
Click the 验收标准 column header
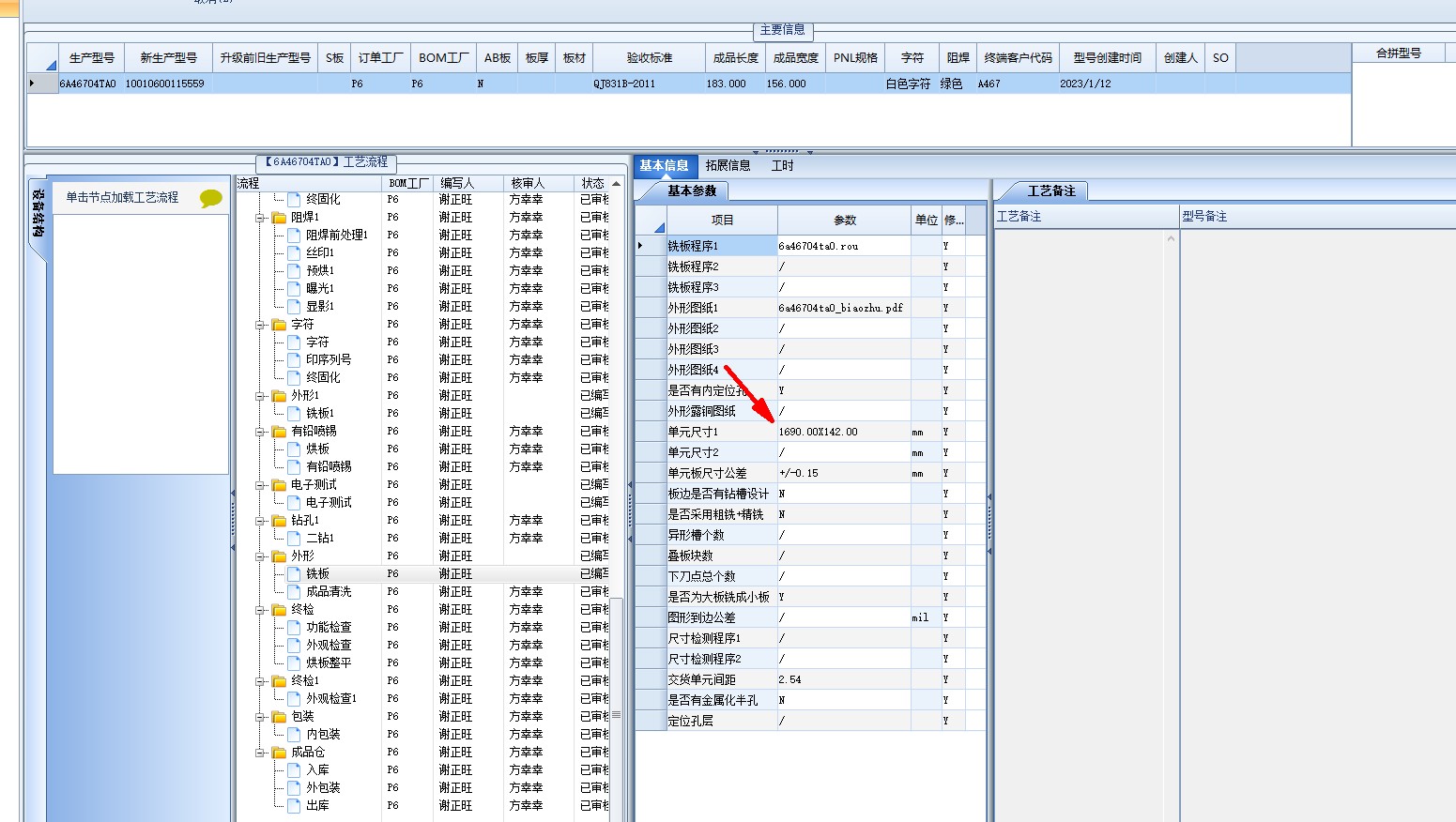pyautogui.click(x=650, y=57)
